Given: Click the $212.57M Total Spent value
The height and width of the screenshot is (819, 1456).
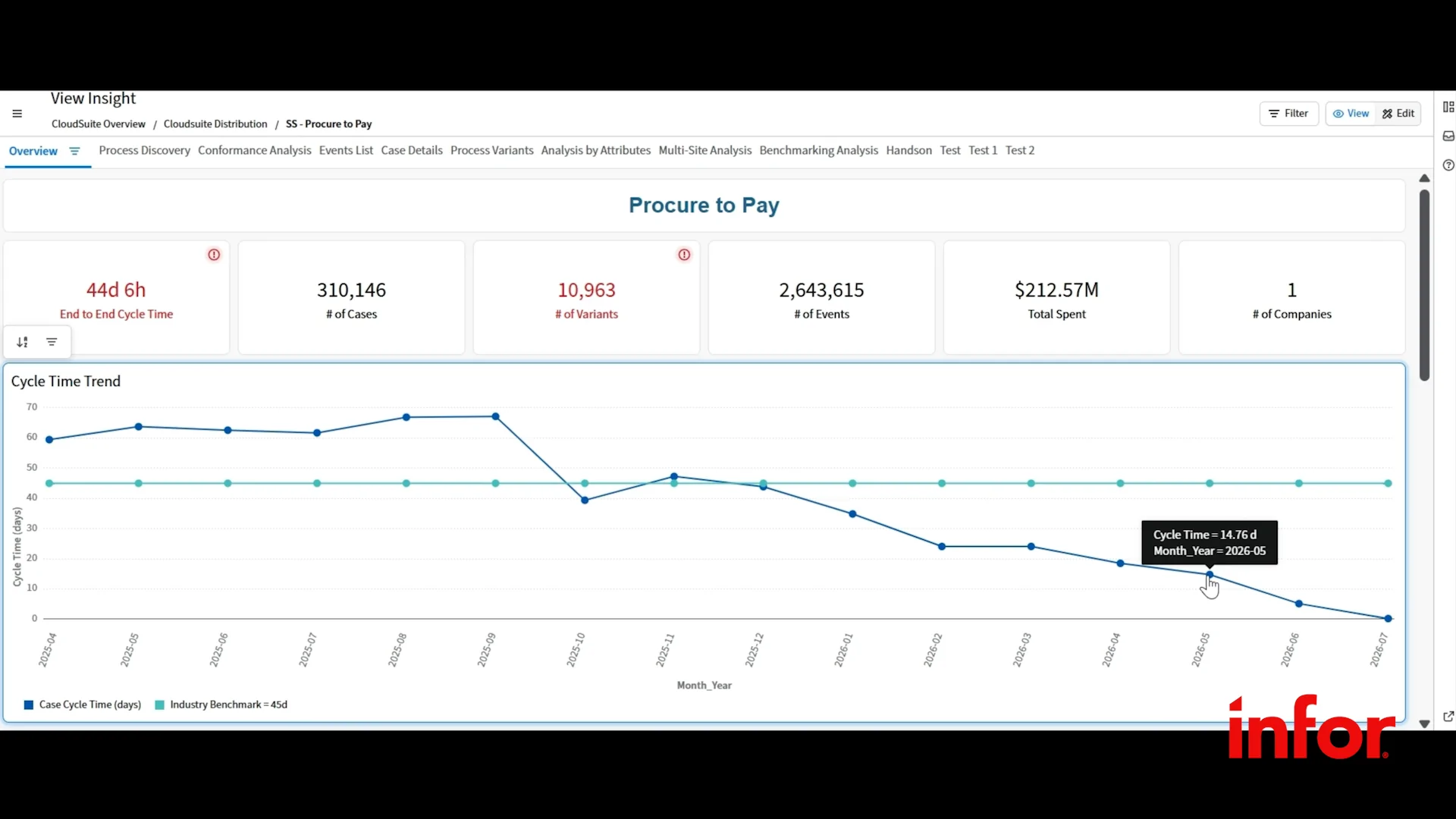Looking at the screenshot, I should point(1056,290).
